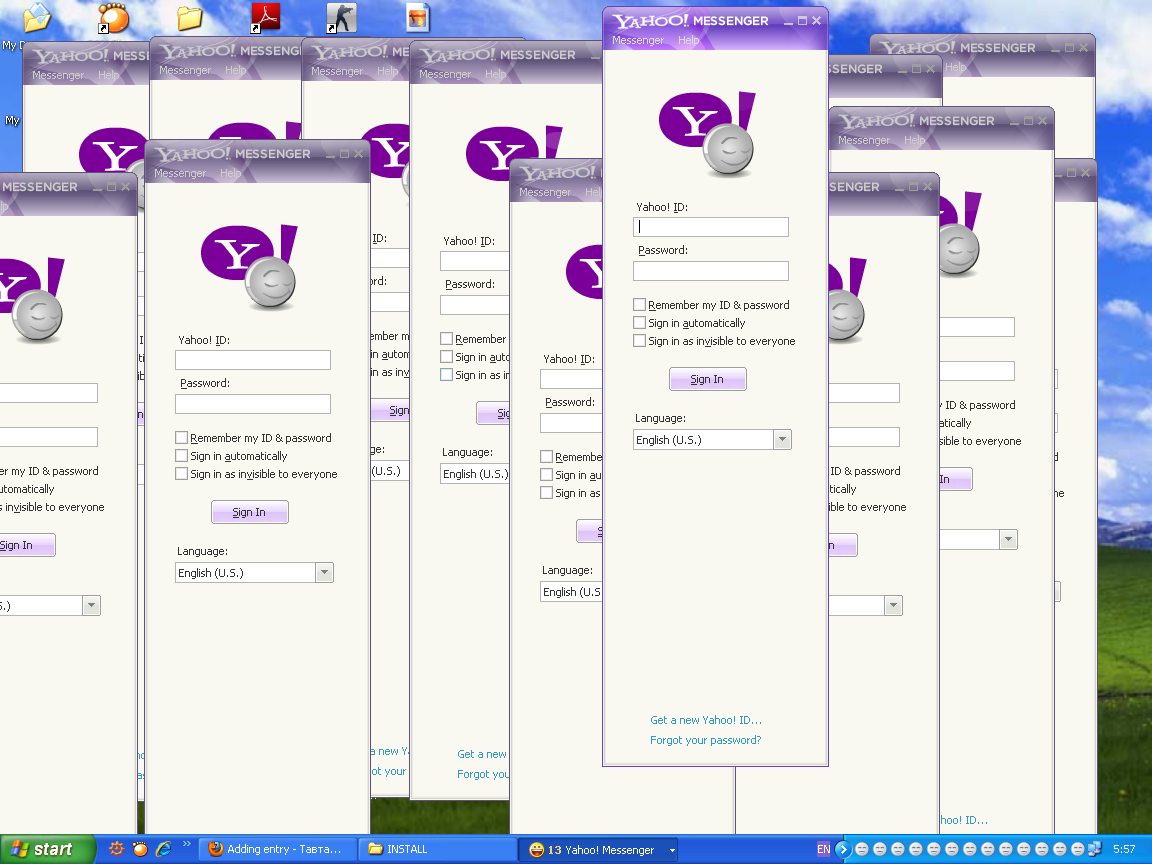Open Help menu in fully visible left window
This screenshot has width=1152, height=864.
(231, 173)
